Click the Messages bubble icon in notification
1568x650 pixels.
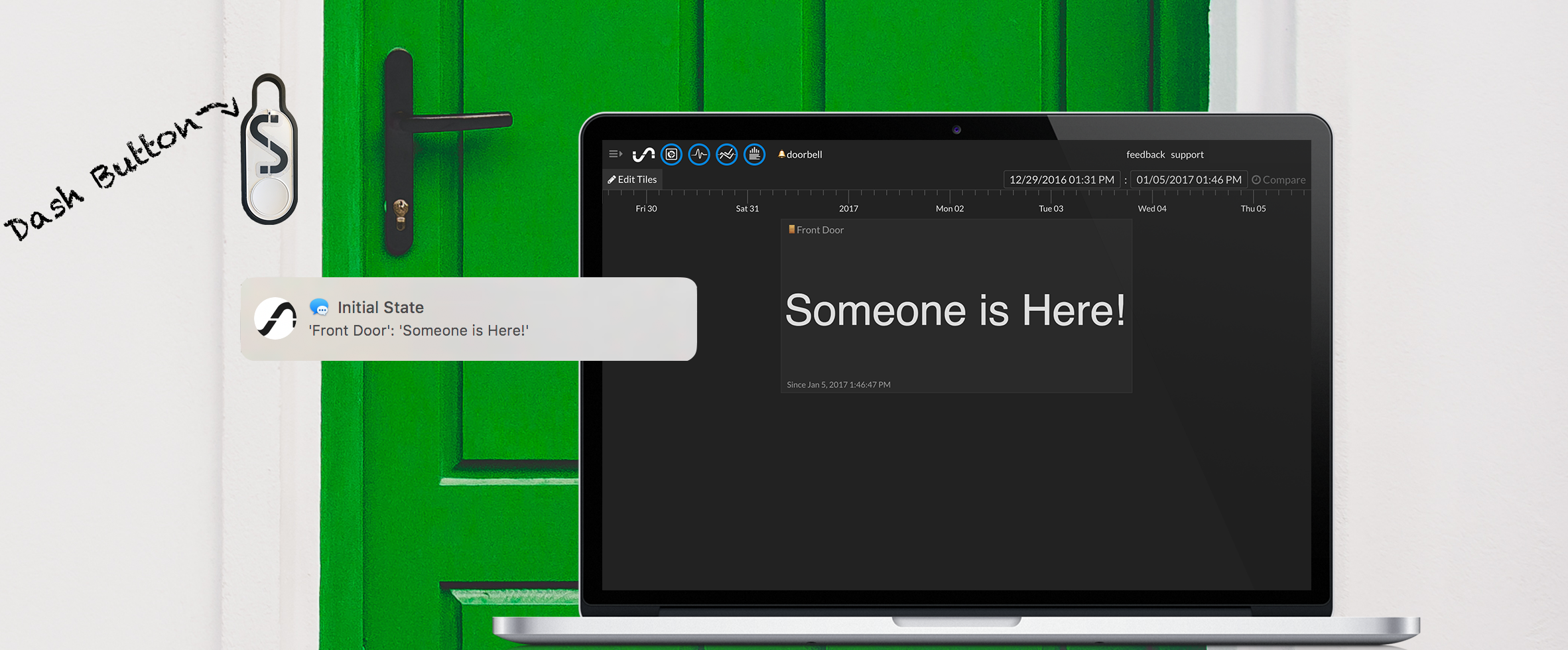(319, 307)
